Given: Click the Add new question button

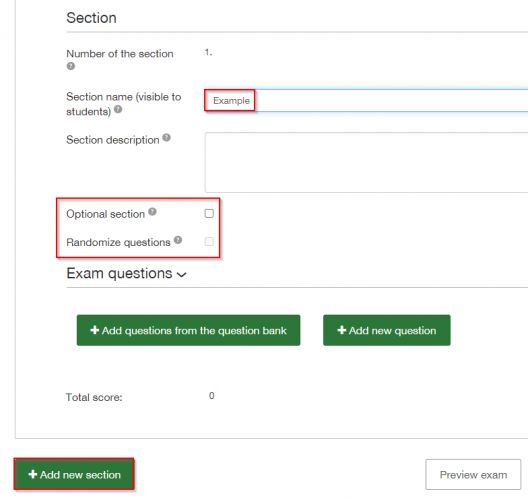Looking at the screenshot, I should (387, 330).
